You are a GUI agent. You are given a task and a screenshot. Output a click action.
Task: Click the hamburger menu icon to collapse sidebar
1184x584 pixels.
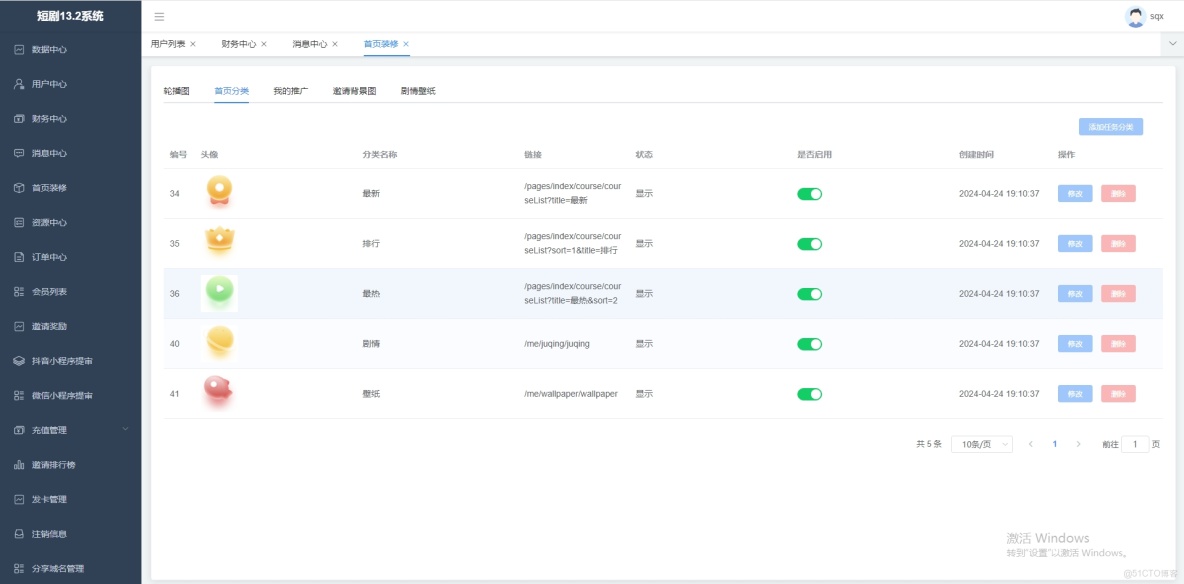tap(157, 16)
